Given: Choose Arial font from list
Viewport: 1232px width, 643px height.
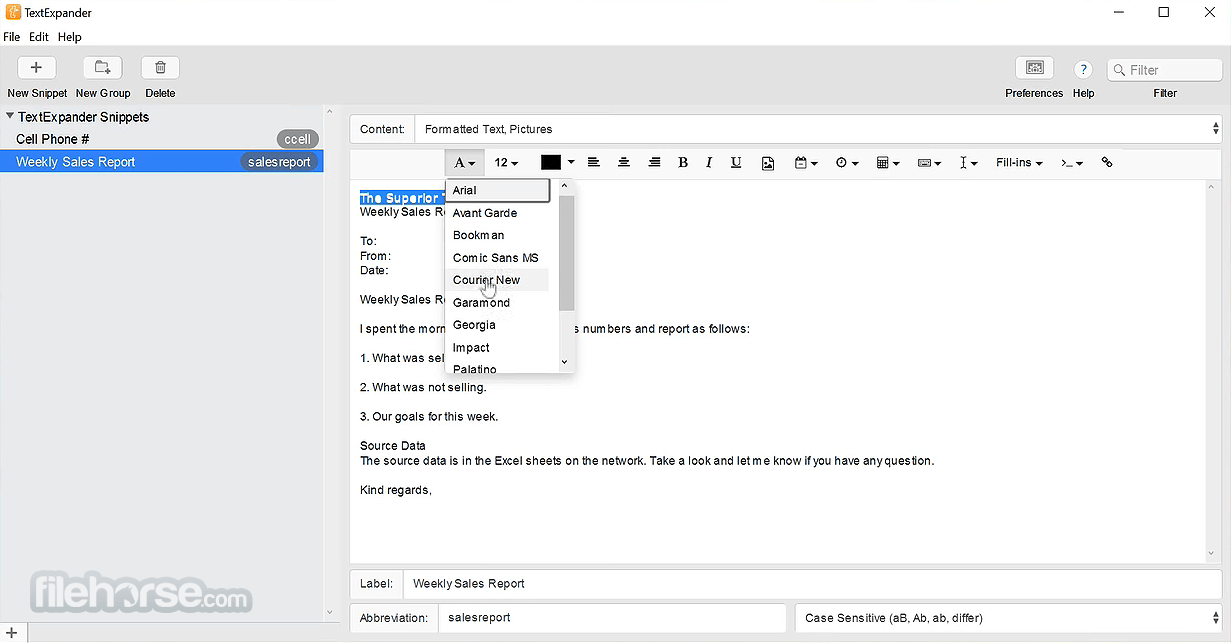Looking at the screenshot, I should point(498,190).
